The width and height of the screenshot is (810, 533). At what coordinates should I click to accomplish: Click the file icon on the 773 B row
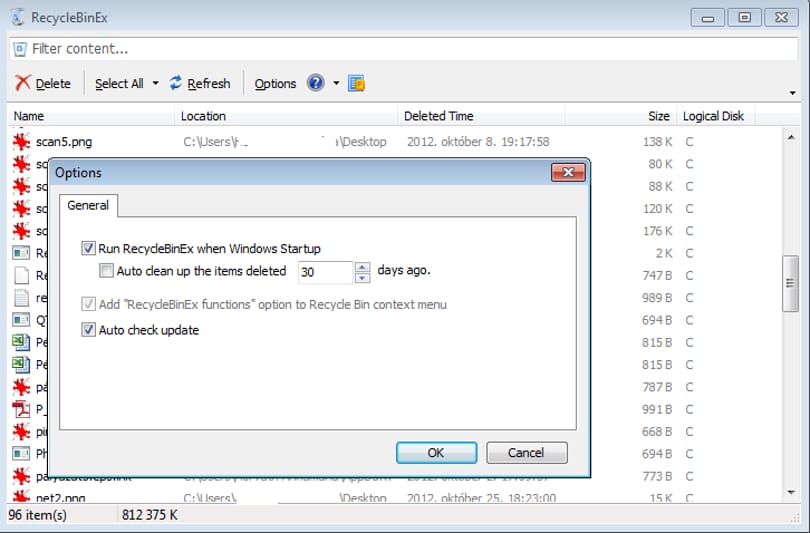(21, 476)
